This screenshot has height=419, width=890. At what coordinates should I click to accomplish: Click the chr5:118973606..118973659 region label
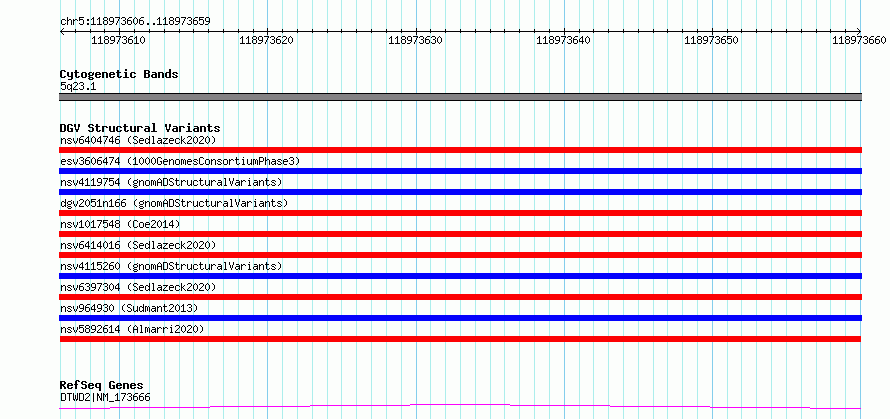pos(135,22)
